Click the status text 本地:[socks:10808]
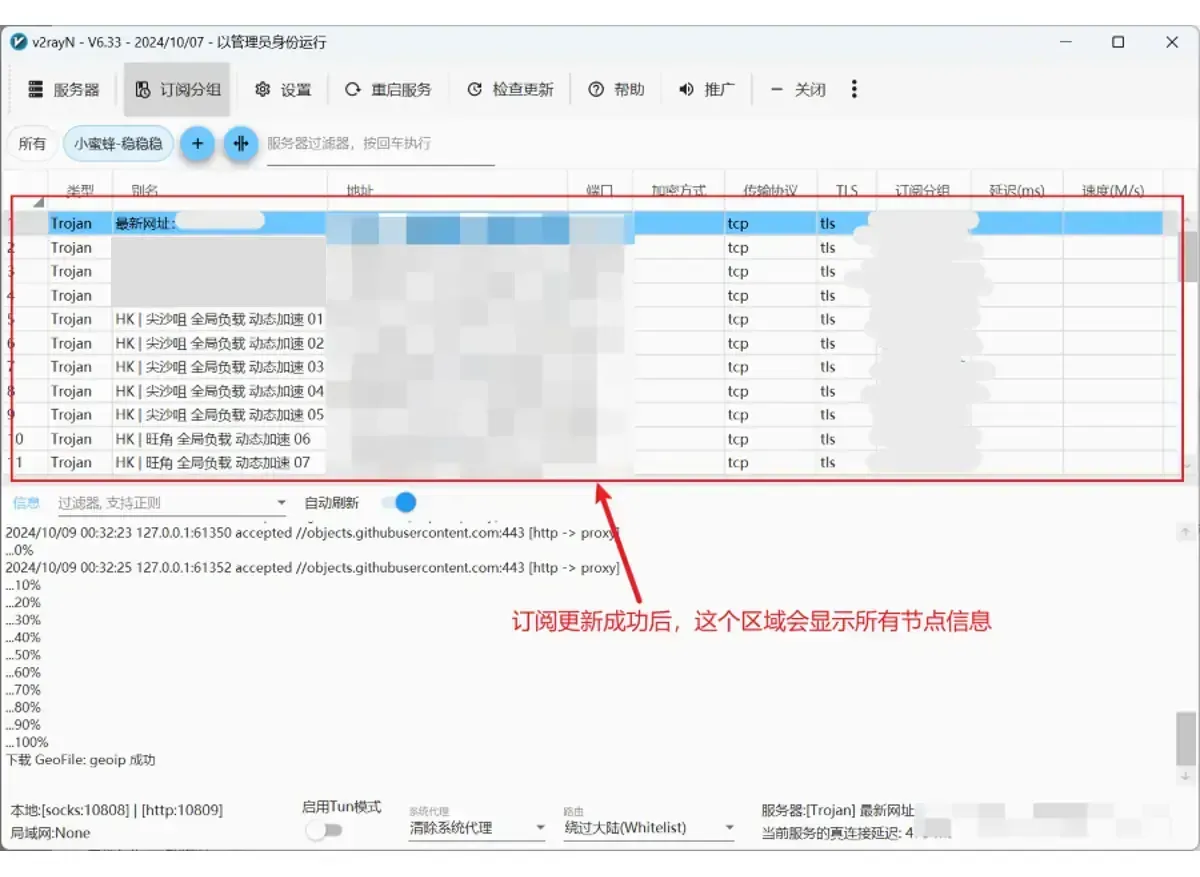 click(x=70, y=810)
